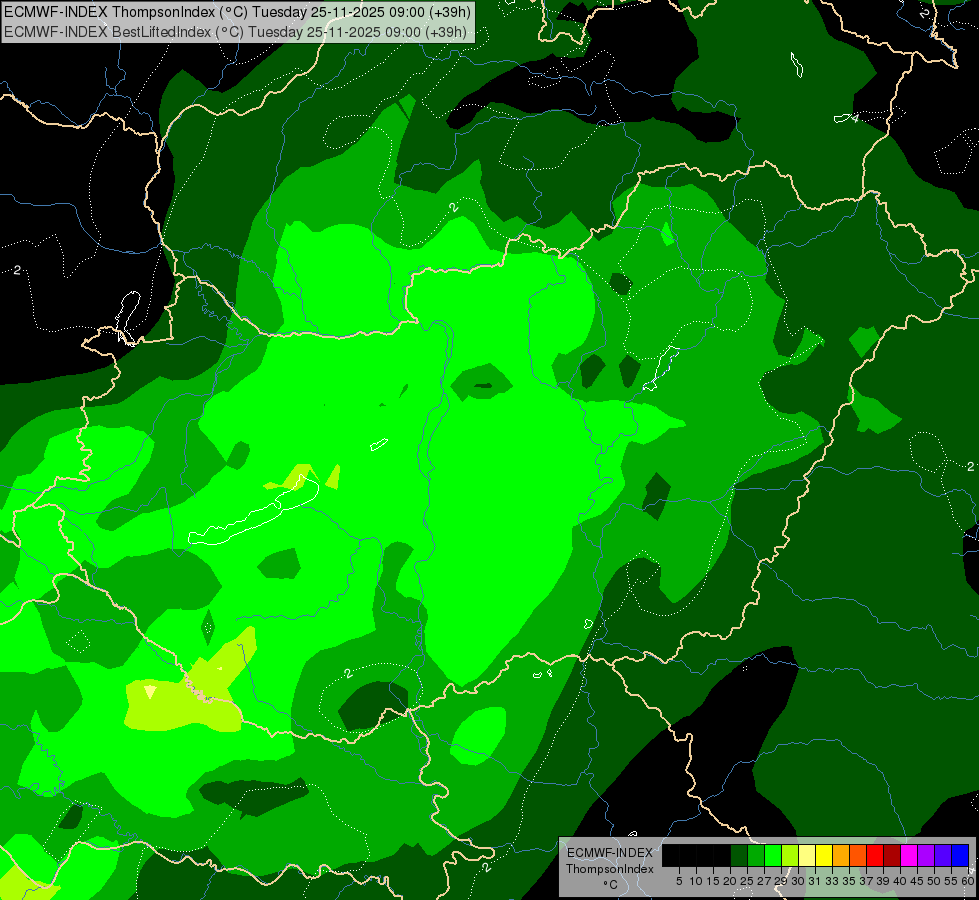
Task: Click the legend tick value 40
Action: 900,881
